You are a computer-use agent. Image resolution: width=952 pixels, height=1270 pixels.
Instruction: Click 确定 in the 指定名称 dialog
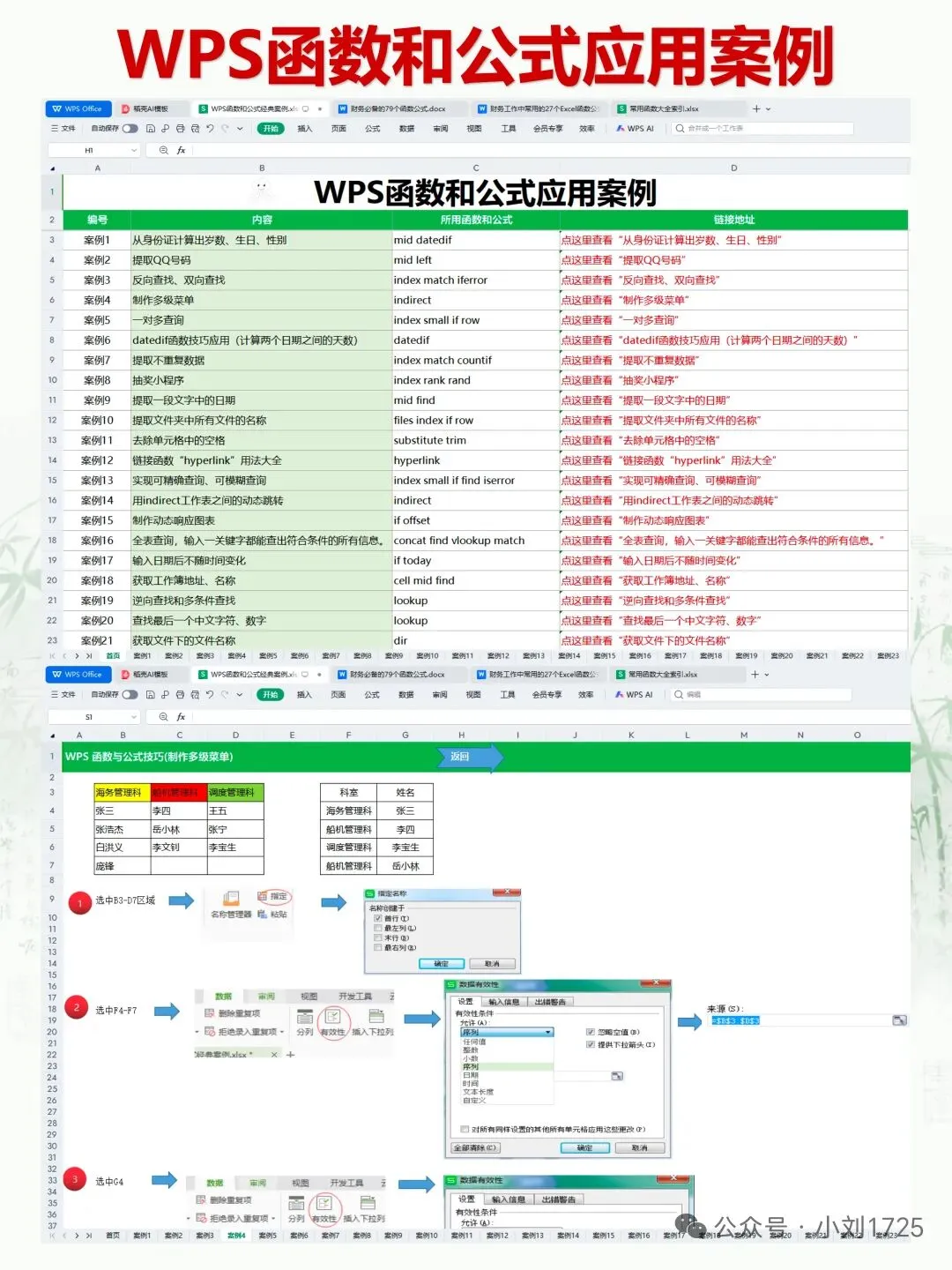click(x=442, y=964)
